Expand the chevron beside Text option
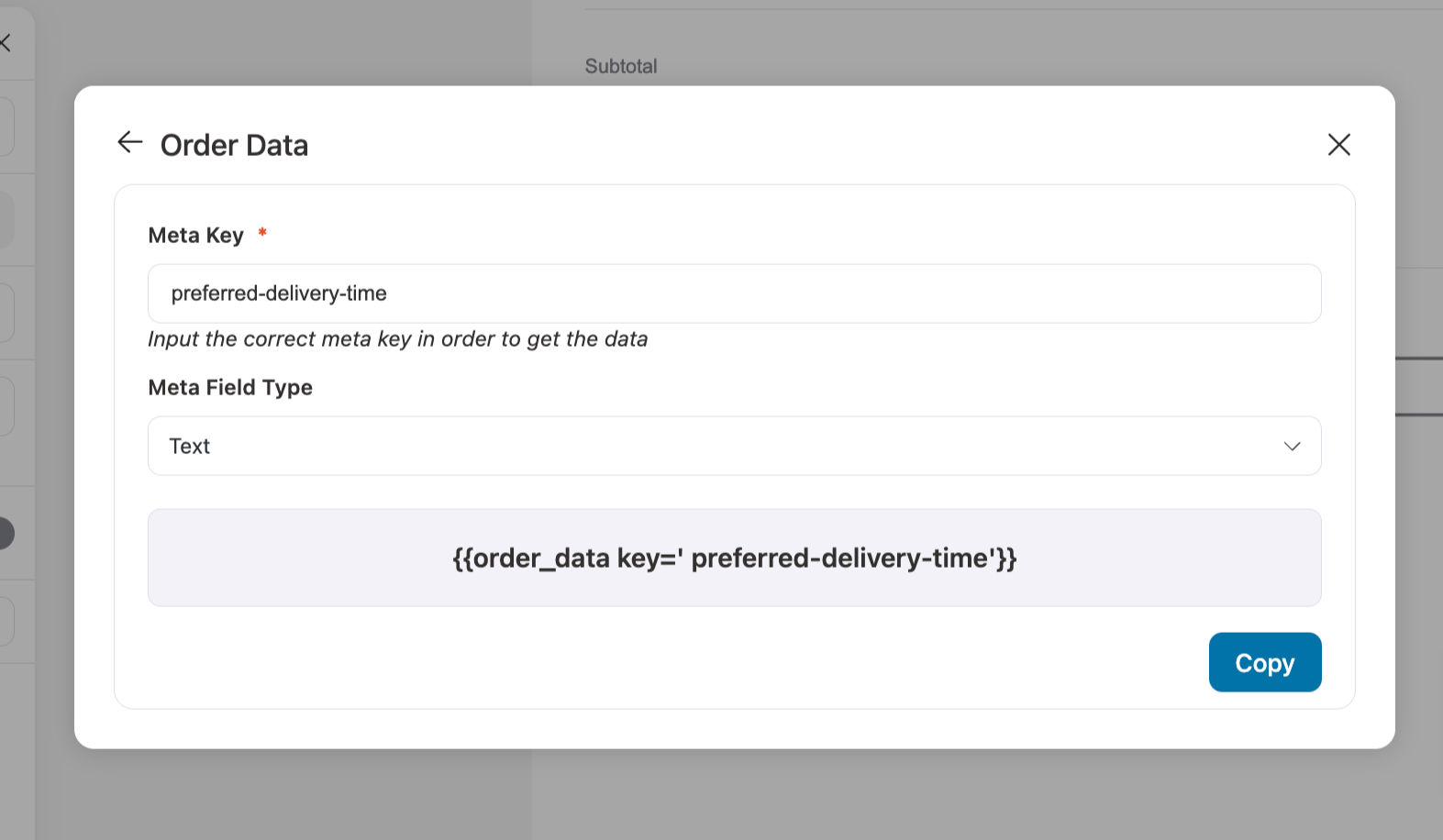Viewport: 1443px width, 840px height. pos(1292,447)
